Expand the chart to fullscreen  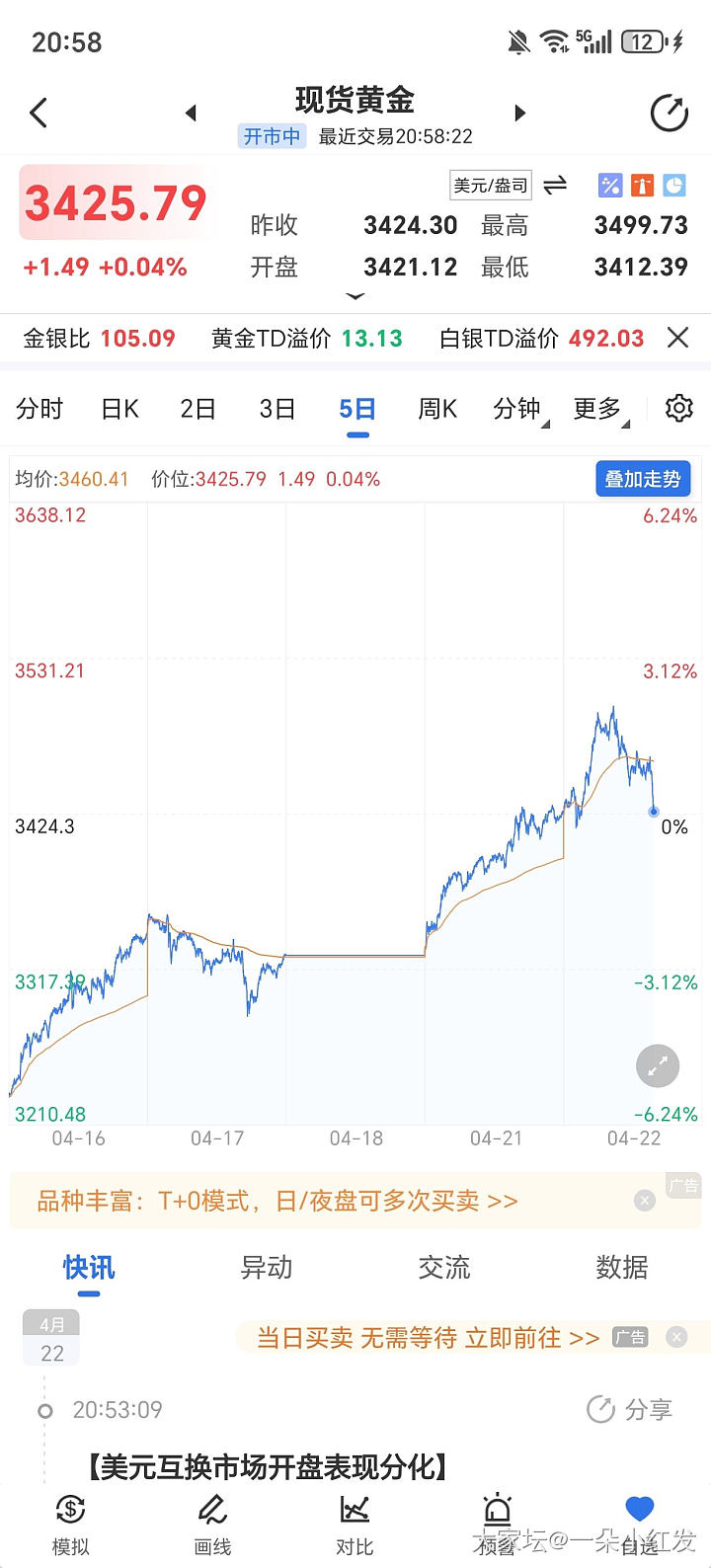[658, 1066]
